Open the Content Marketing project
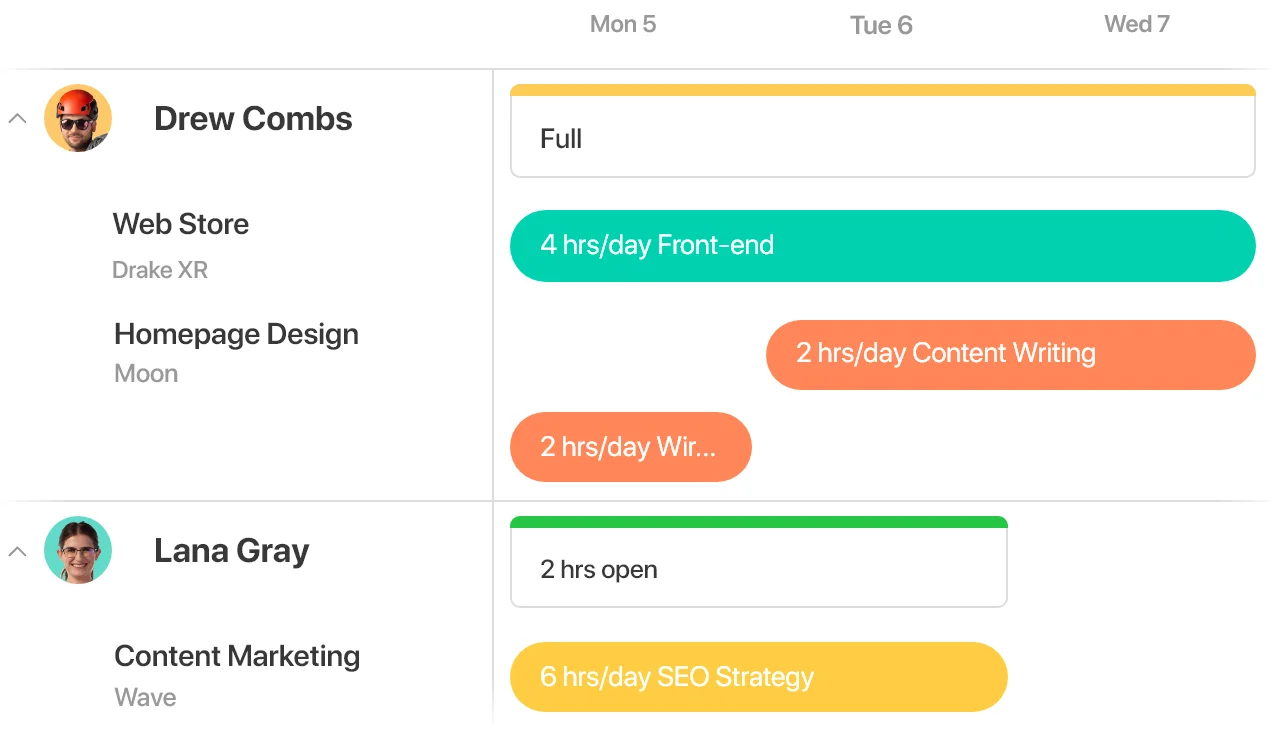Screen dimensions: 1280x730 point(237,656)
